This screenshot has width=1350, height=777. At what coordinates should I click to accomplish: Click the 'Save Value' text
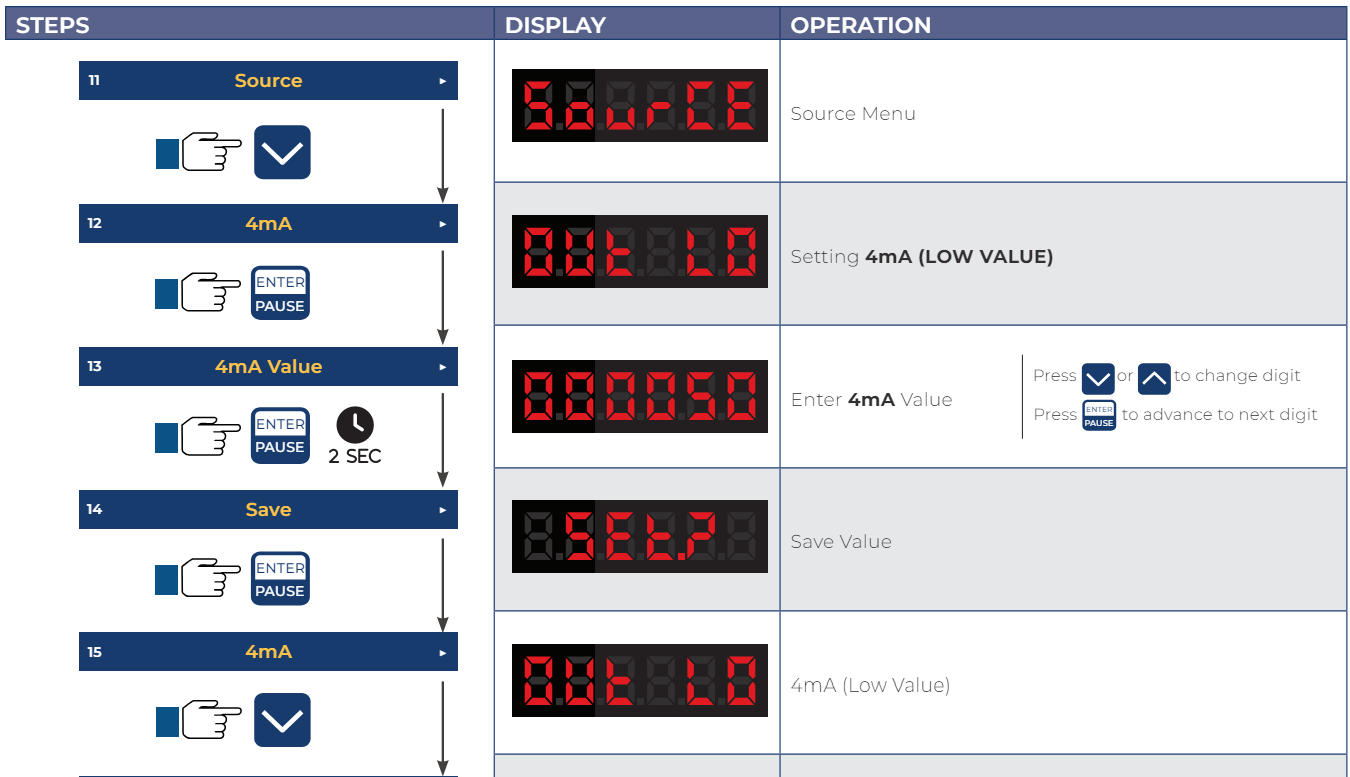pos(841,541)
